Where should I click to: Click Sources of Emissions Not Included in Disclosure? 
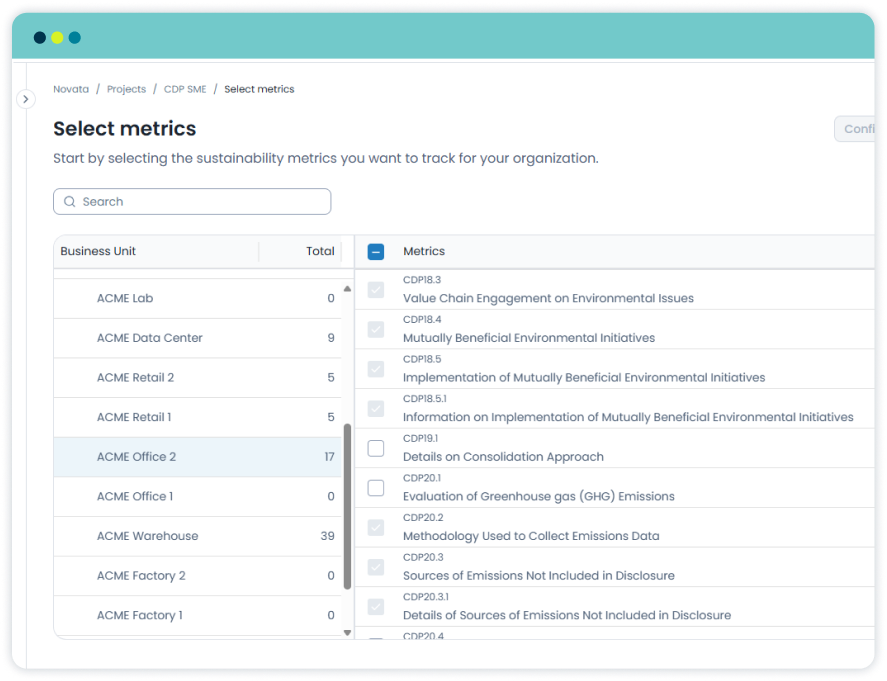point(539,576)
